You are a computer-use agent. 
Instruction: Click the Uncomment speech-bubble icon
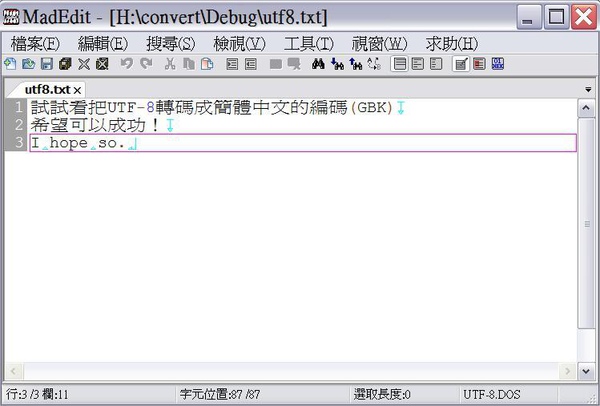(x=294, y=64)
